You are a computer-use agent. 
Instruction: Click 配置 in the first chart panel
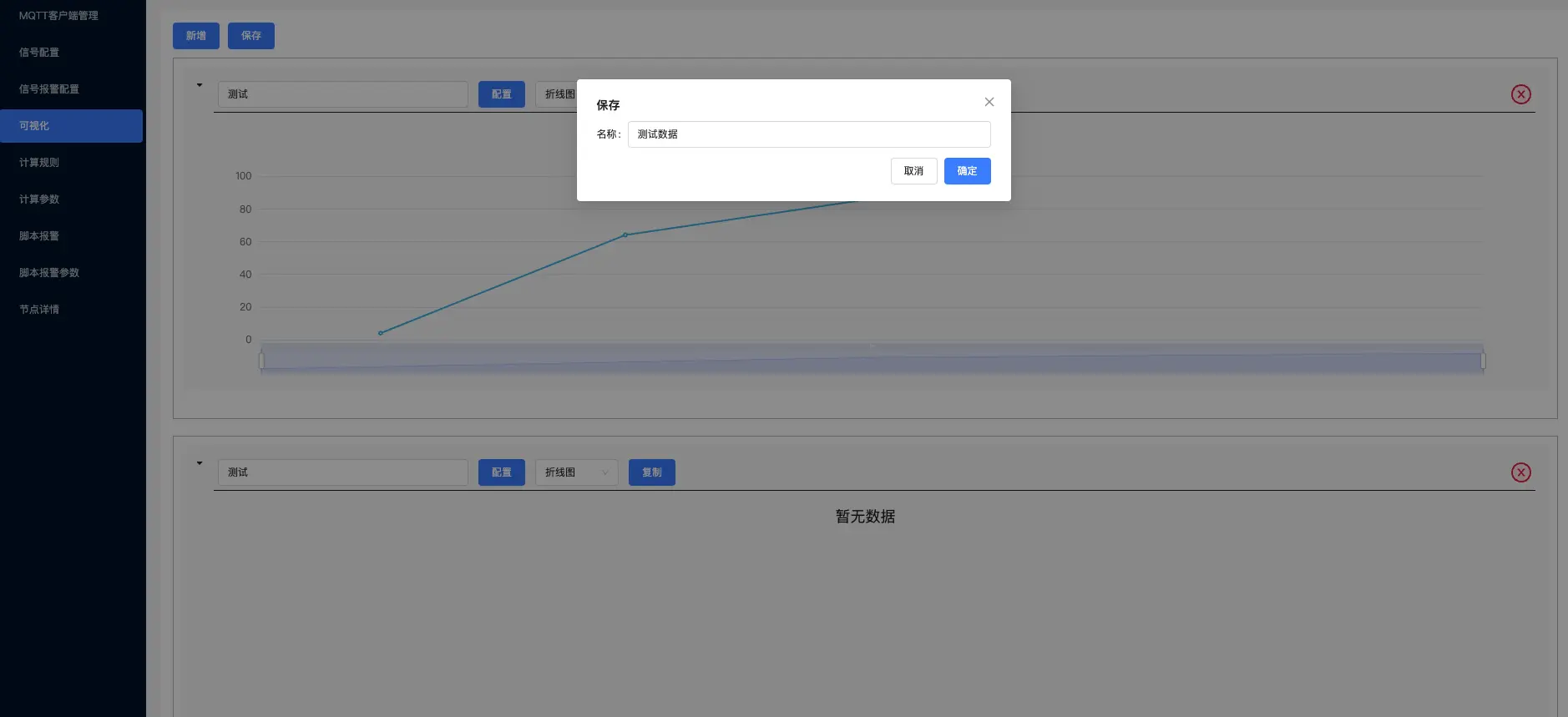502,94
